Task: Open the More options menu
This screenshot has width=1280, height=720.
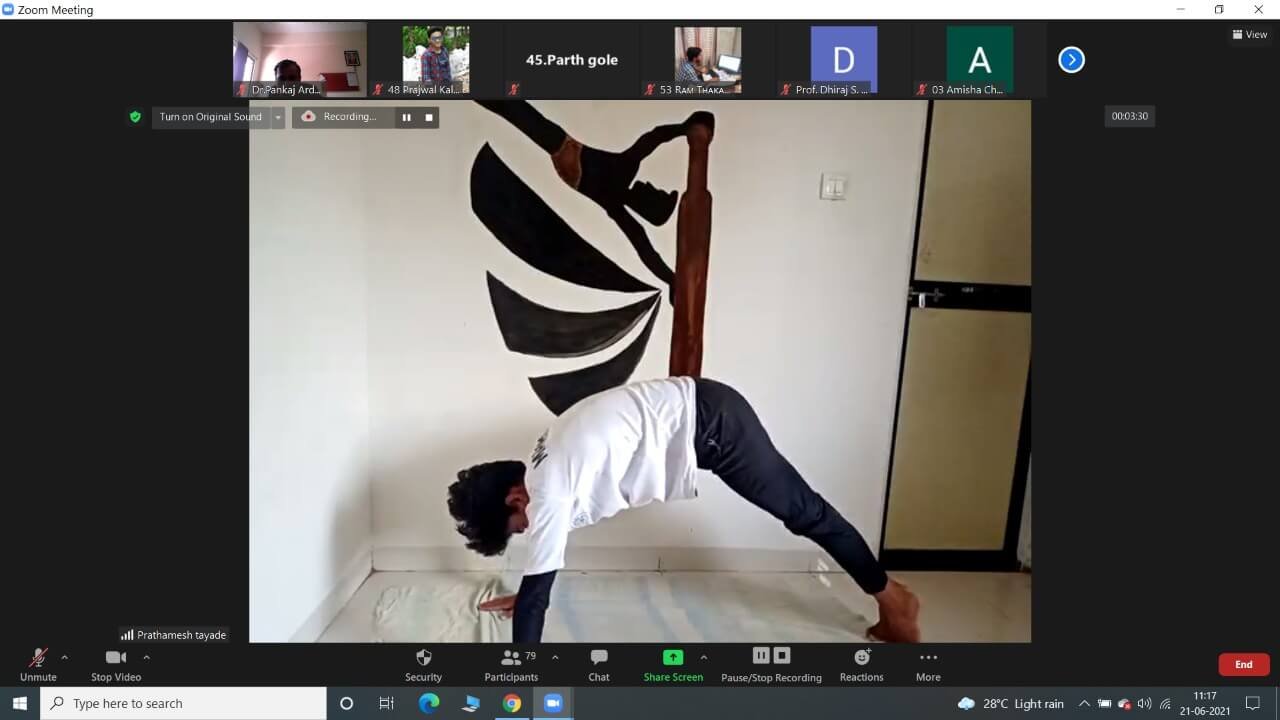Action: click(x=928, y=665)
